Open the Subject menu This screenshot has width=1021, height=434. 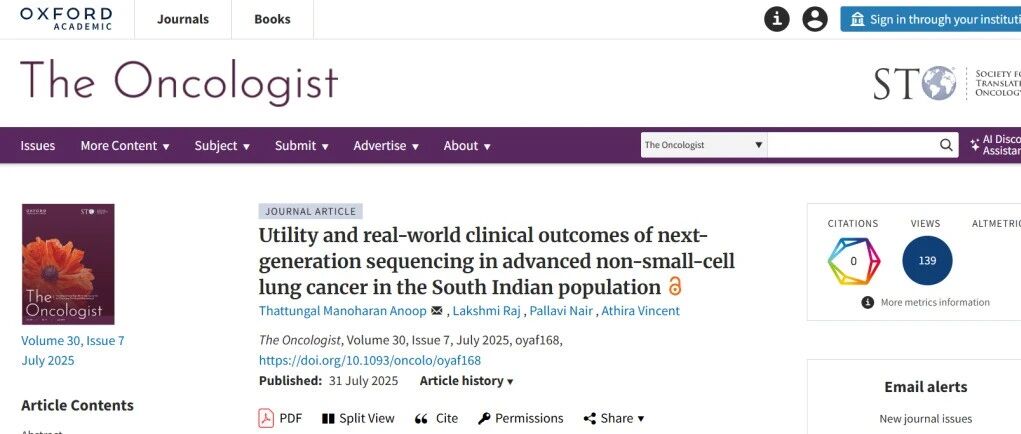[222, 146]
